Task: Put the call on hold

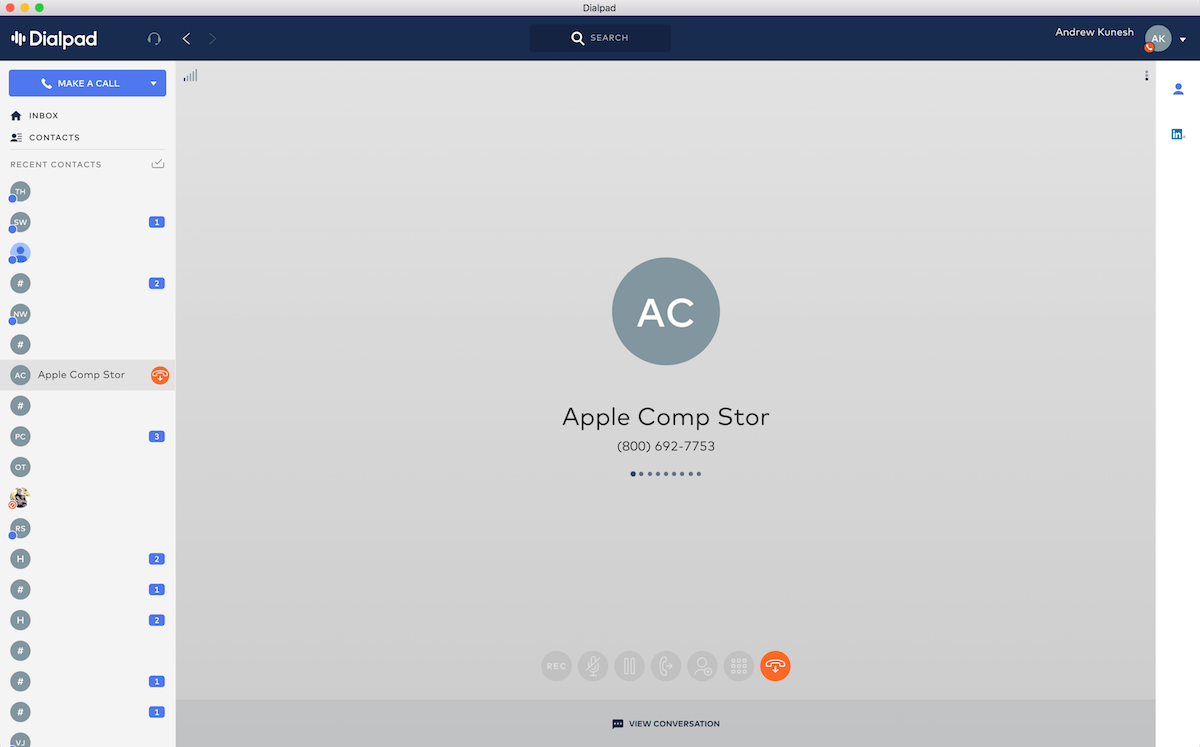Action: [x=629, y=666]
